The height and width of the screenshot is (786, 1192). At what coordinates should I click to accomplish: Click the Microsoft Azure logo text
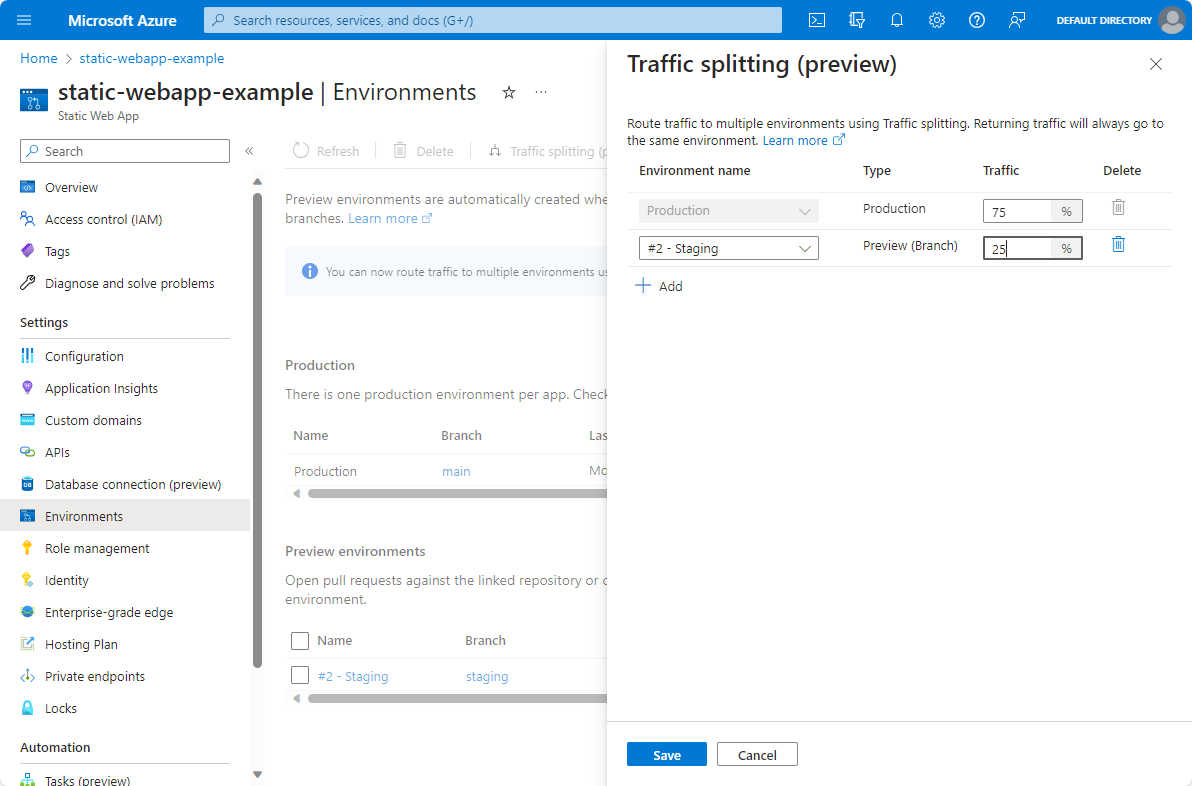122,21
